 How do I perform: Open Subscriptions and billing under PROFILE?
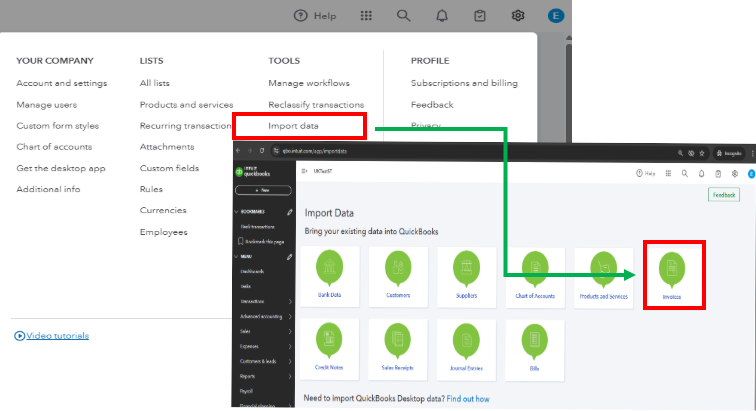coord(464,83)
